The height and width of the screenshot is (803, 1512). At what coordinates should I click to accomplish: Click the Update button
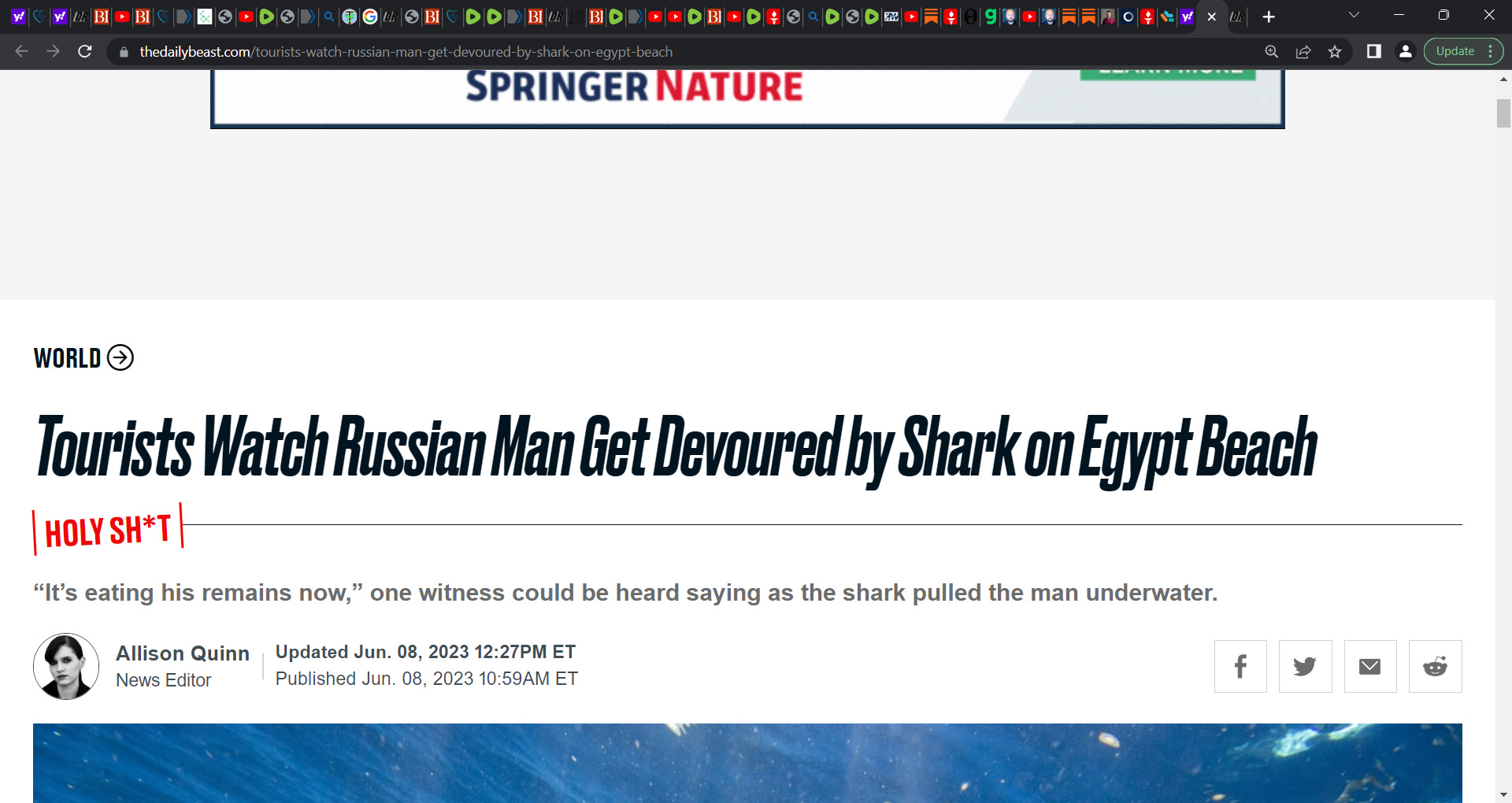[x=1455, y=50]
